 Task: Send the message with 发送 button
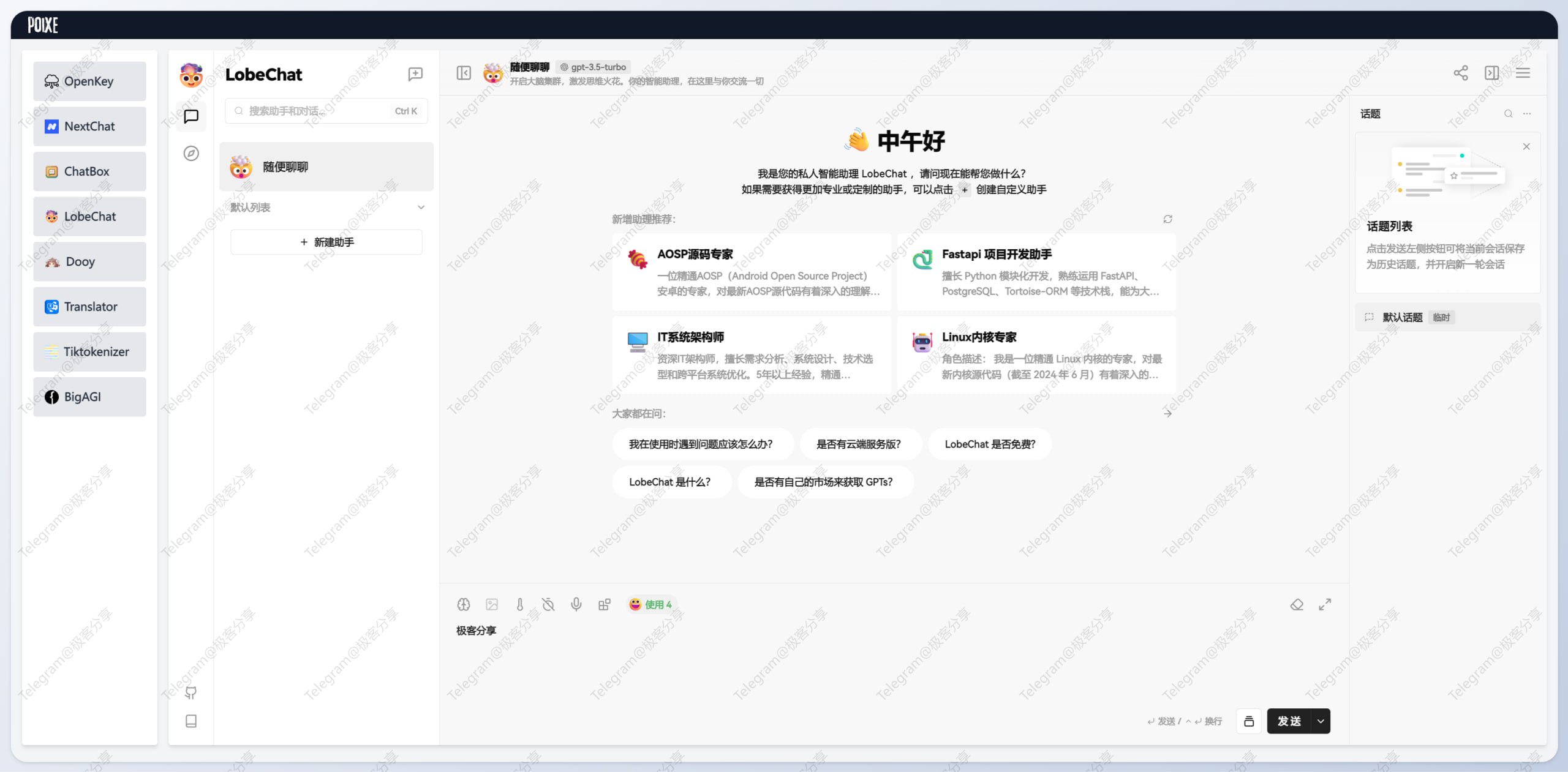pyautogui.click(x=1289, y=721)
